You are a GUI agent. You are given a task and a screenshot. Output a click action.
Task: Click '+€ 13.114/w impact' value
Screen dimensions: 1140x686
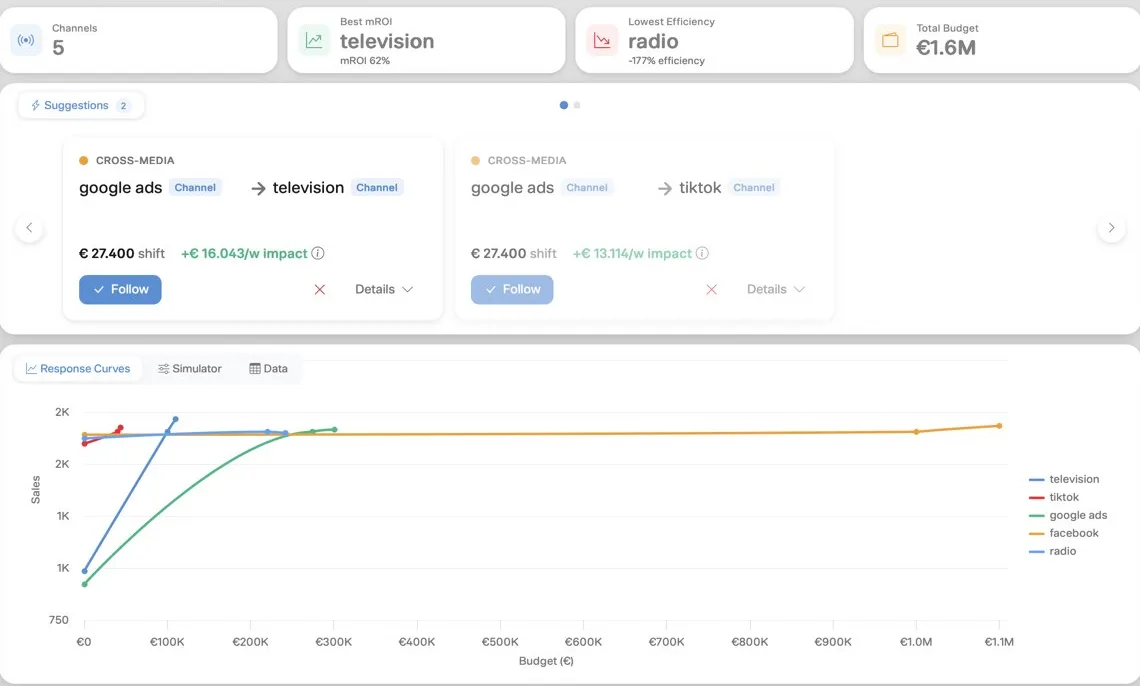(633, 253)
